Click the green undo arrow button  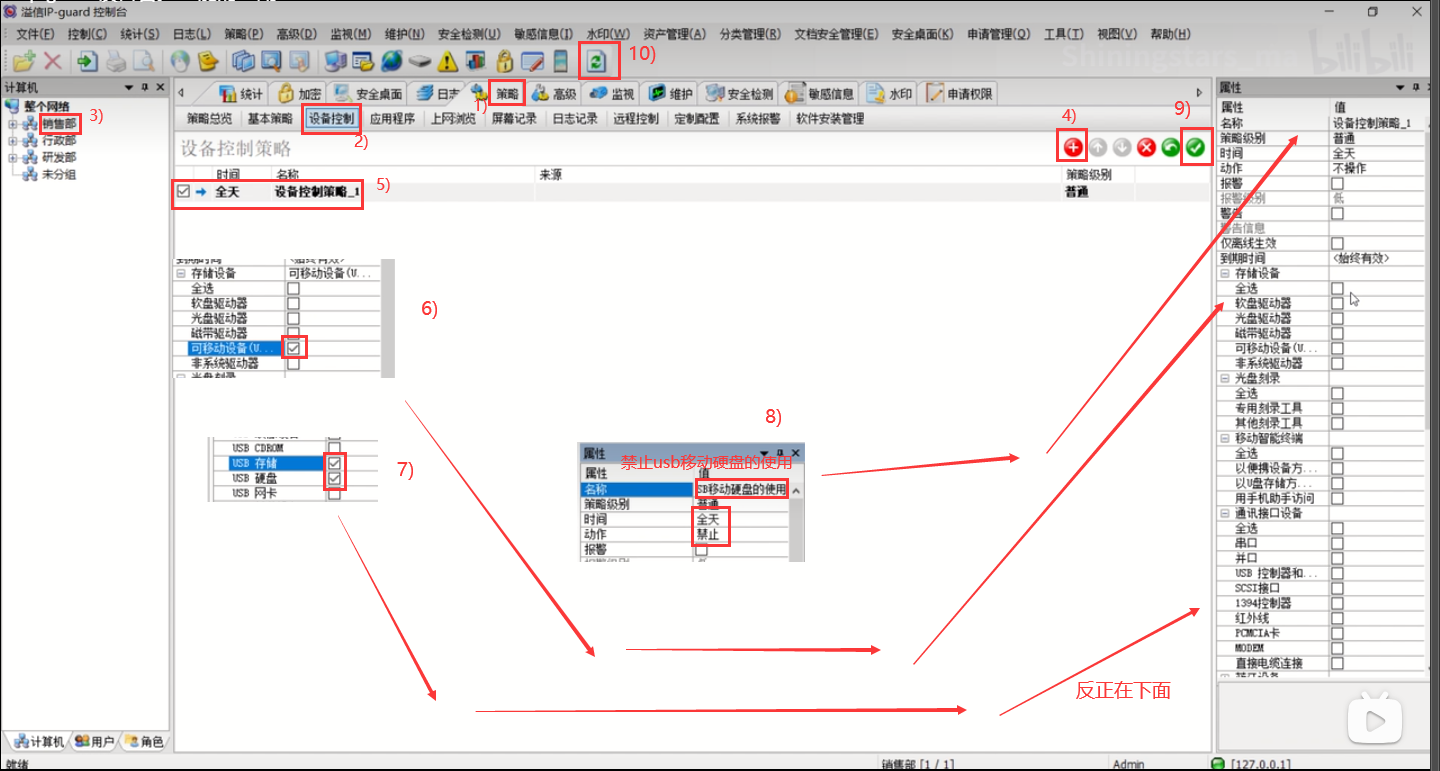point(1170,147)
